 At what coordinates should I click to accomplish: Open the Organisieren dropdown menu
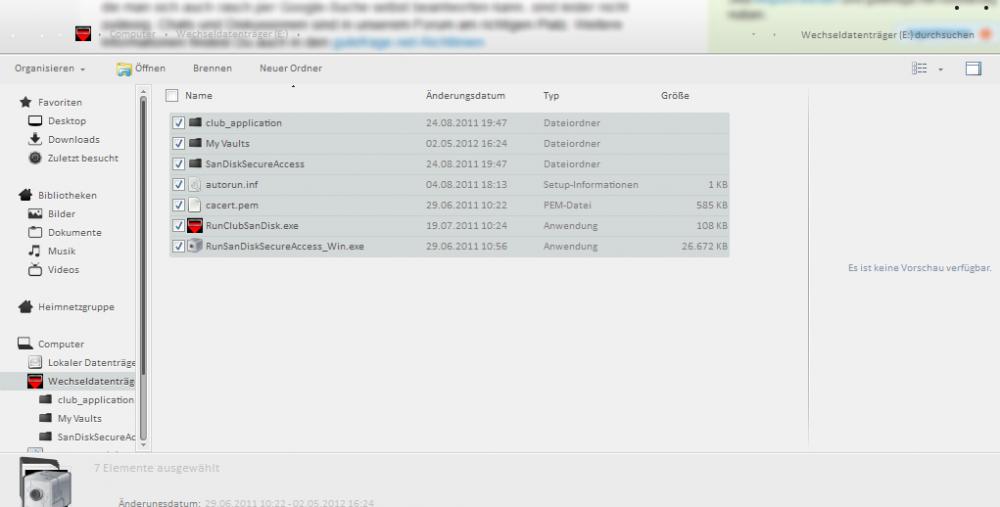point(50,68)
